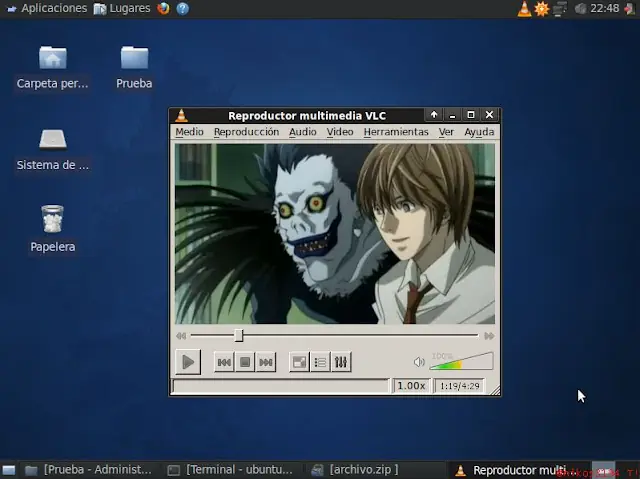Switch to Prueba - Administrador taskbar window

[x=88, y=470]
